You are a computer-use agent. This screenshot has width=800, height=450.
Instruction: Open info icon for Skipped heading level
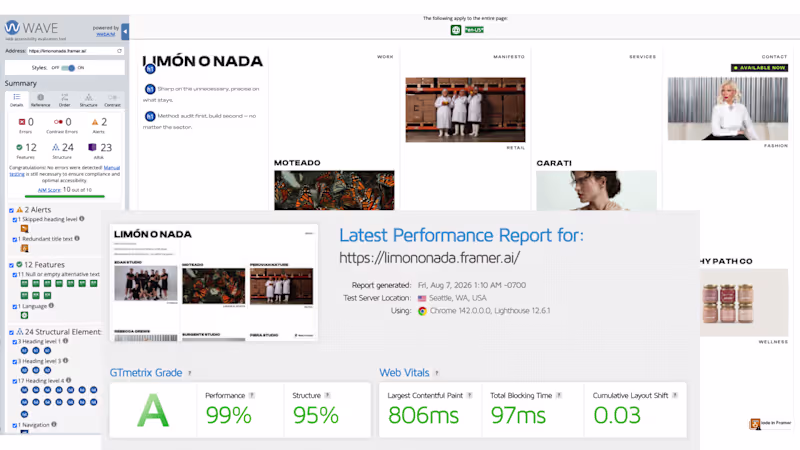pyautogui.click(x=82, y=219)
